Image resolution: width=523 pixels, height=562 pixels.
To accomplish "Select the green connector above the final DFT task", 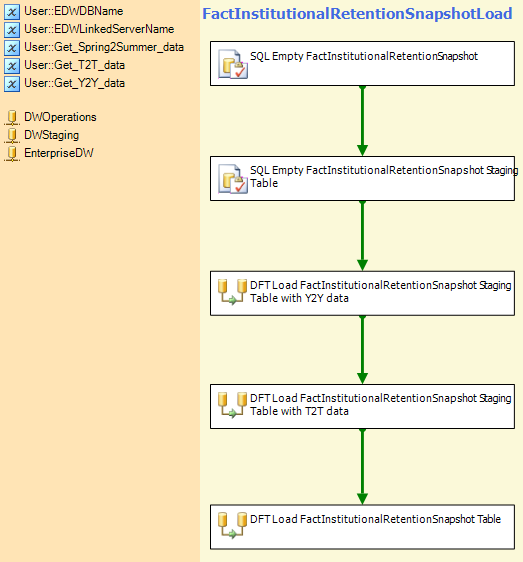I will click(362, 467).
